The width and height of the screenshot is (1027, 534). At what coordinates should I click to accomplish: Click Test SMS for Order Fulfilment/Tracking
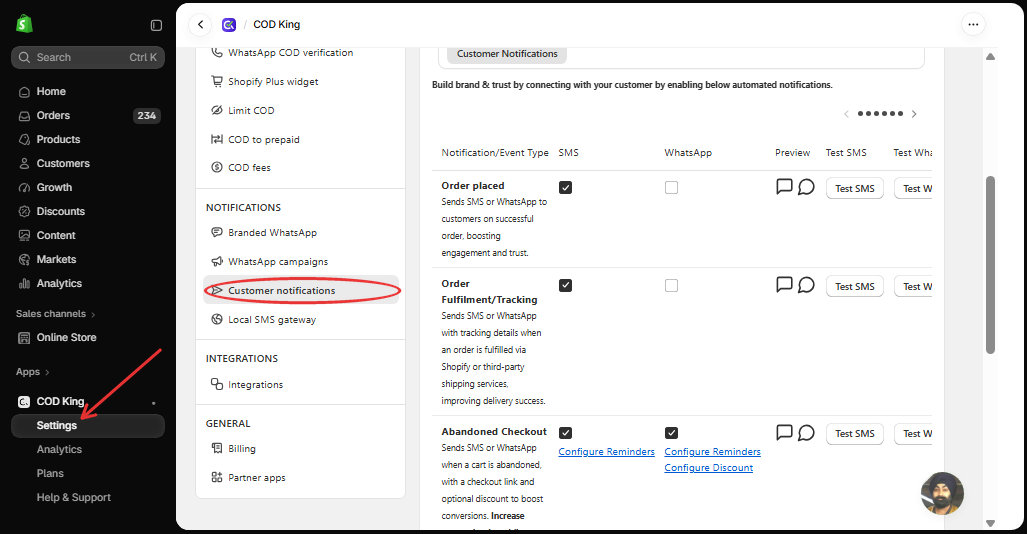(x=855, y=287)
